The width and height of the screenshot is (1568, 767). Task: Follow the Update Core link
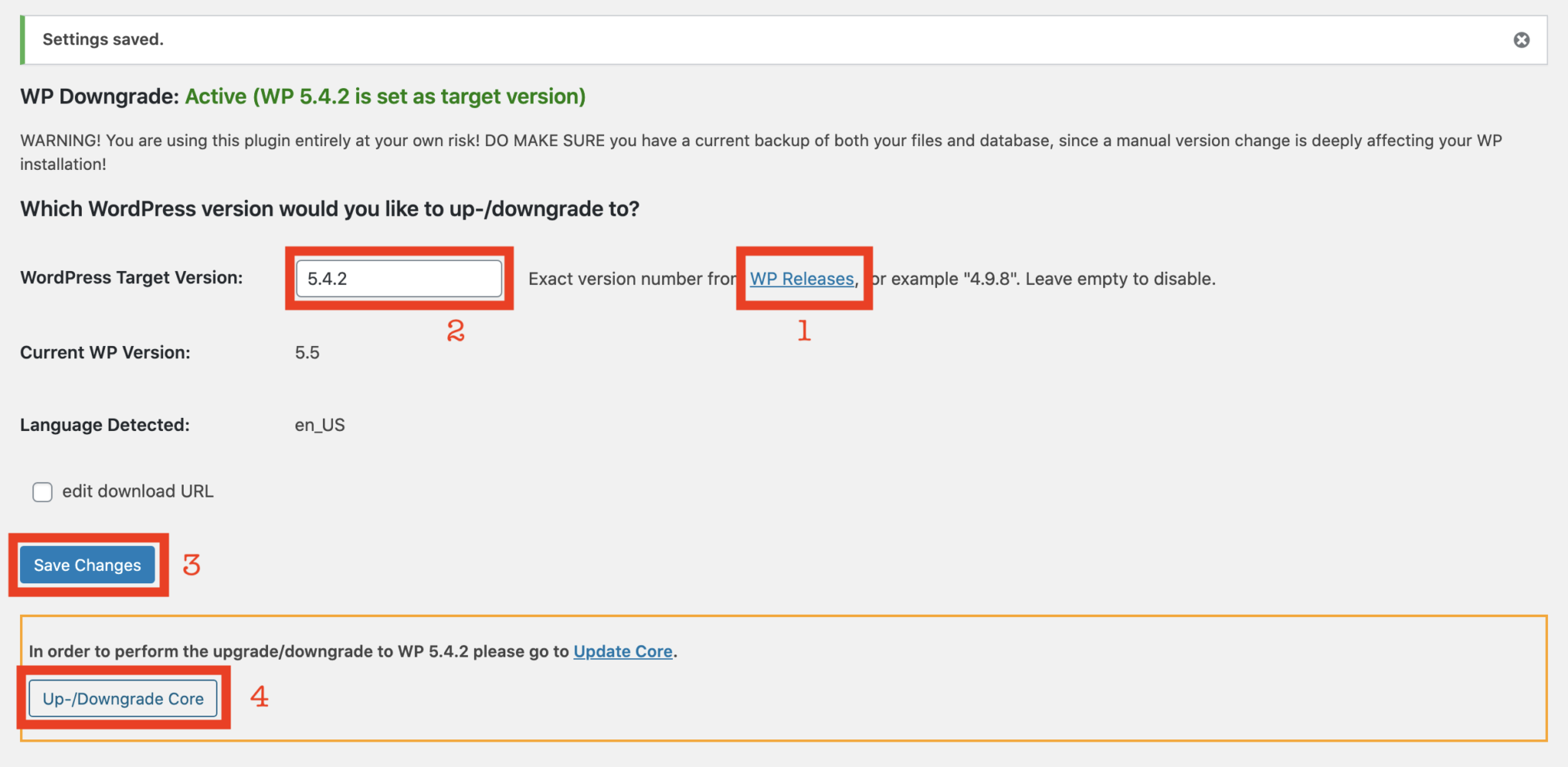(x=622, y=651)
